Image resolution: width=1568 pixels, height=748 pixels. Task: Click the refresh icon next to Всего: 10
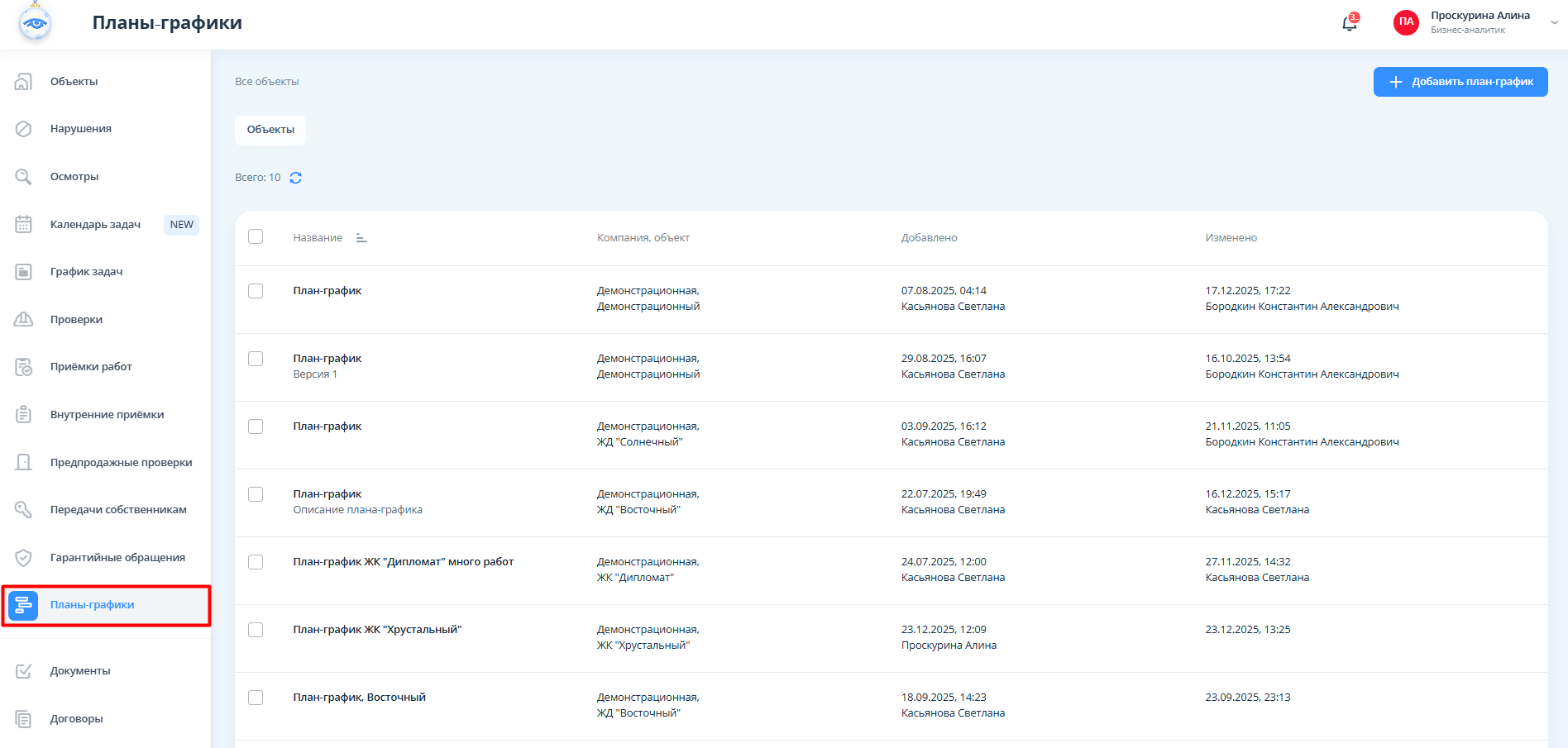(295, 178)
